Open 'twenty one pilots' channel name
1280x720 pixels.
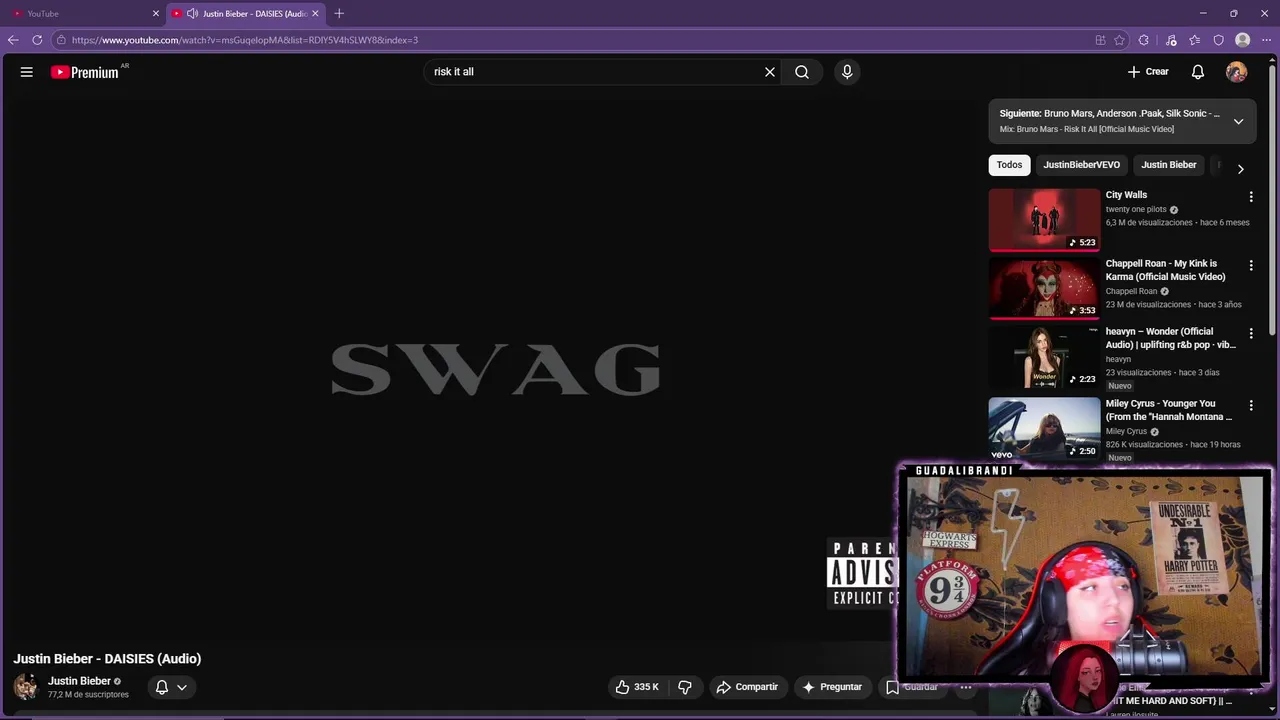tap(1136, 210)
